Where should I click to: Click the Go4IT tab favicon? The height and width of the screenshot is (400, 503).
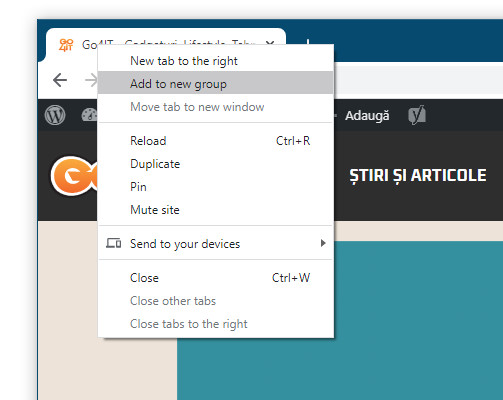tap(66, 45)
